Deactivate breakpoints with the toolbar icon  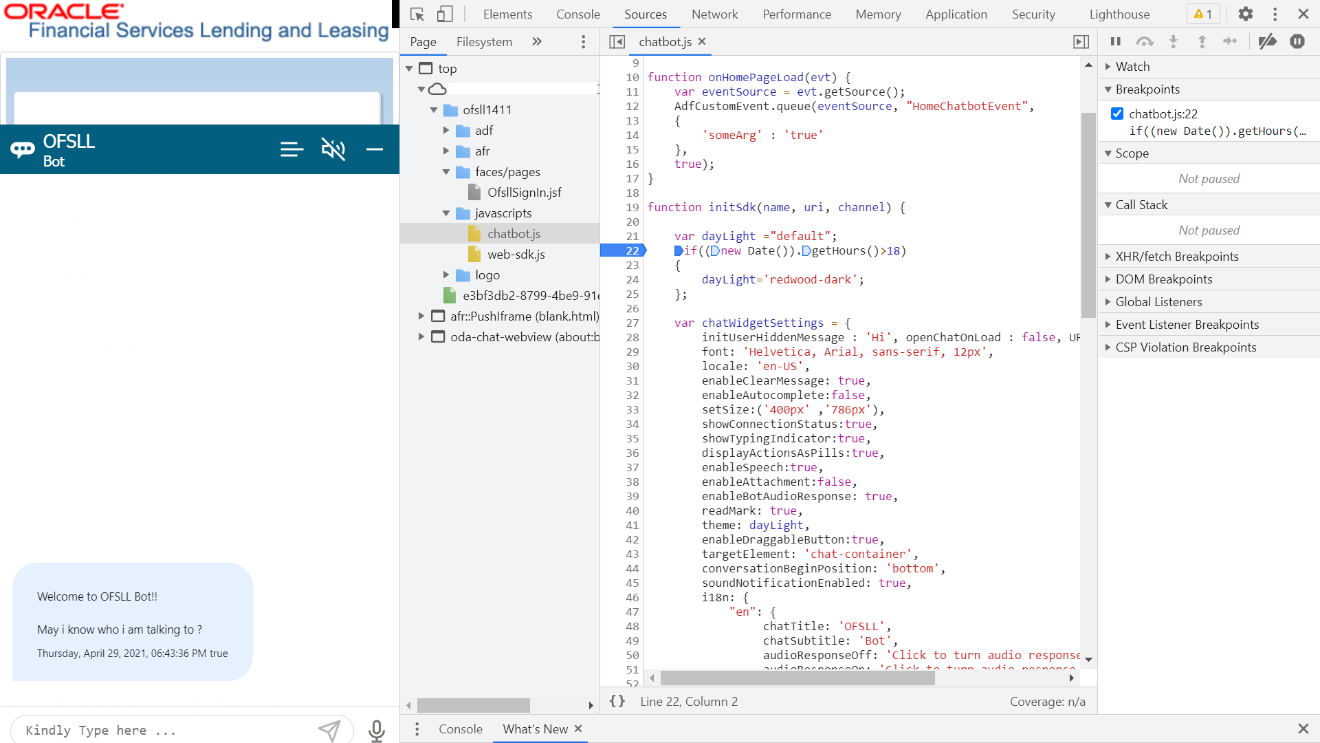(1267, 41)
